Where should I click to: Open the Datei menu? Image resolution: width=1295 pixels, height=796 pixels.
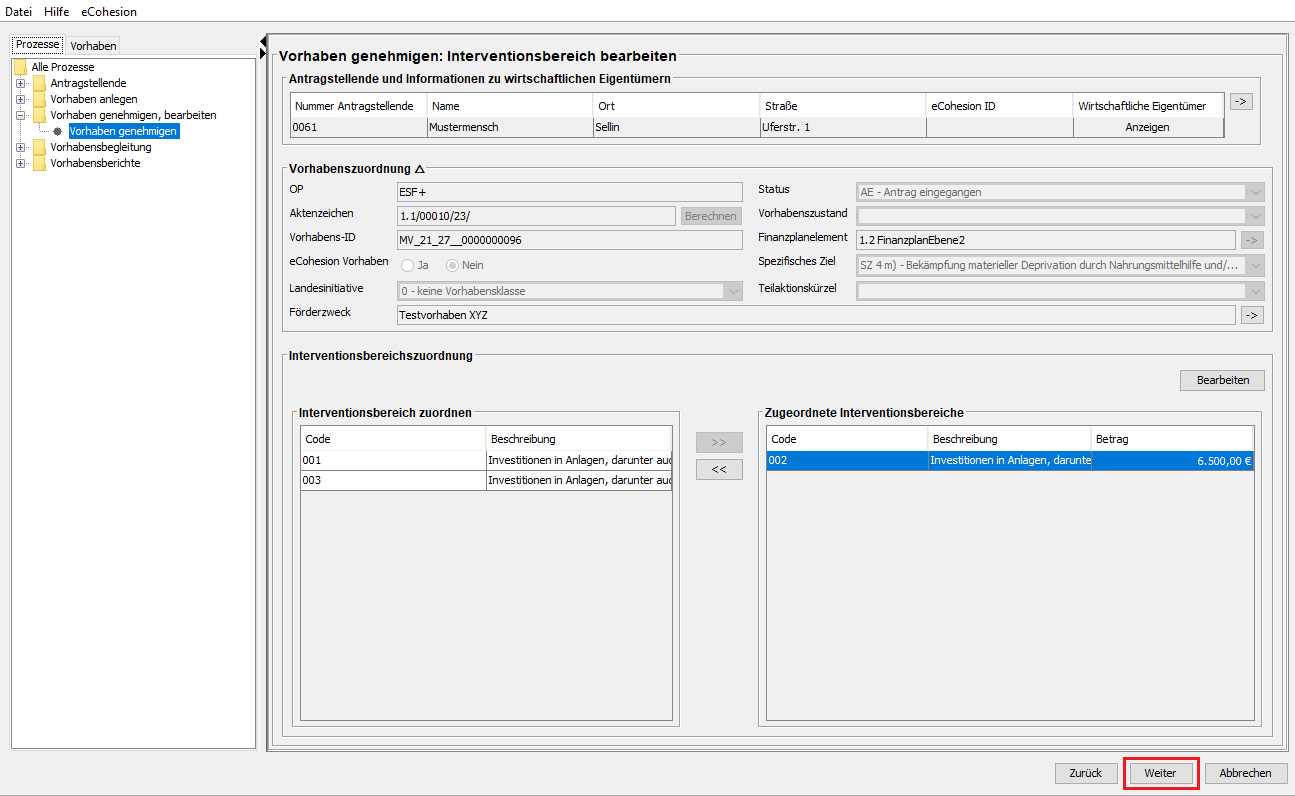[19, 12]
